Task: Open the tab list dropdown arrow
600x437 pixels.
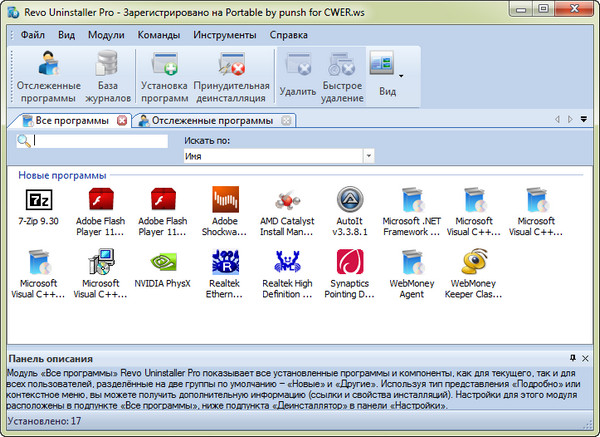Action: coord(583,120)
